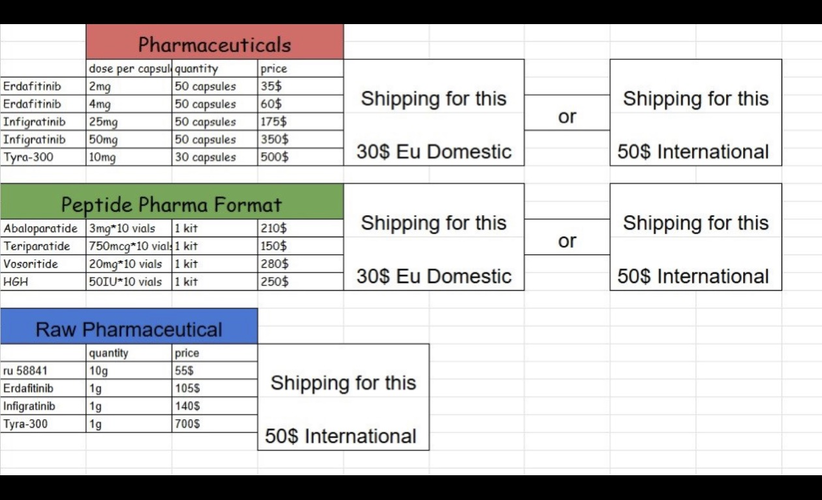The width and height of the screenshot is (822, 500).
Task: Click the red Pharmaceuticals header cell
Action: (x=215, y=42)
